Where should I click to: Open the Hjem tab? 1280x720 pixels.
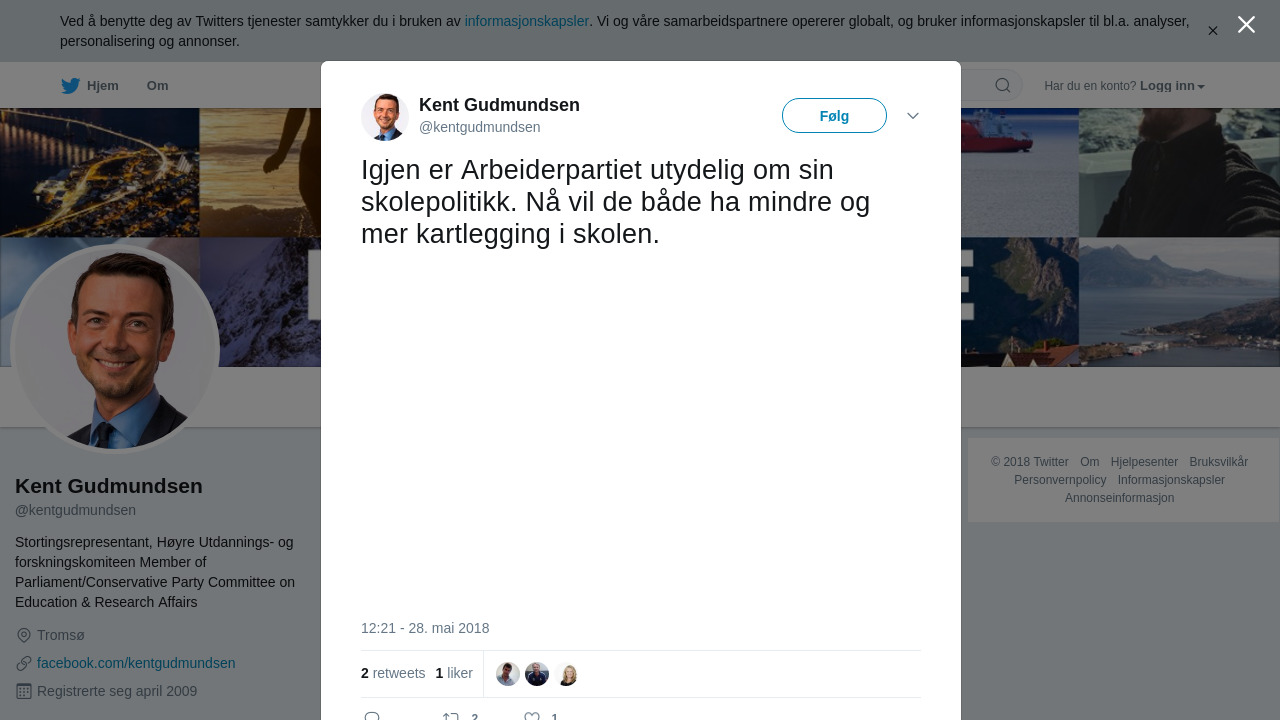tap(90, 86)
